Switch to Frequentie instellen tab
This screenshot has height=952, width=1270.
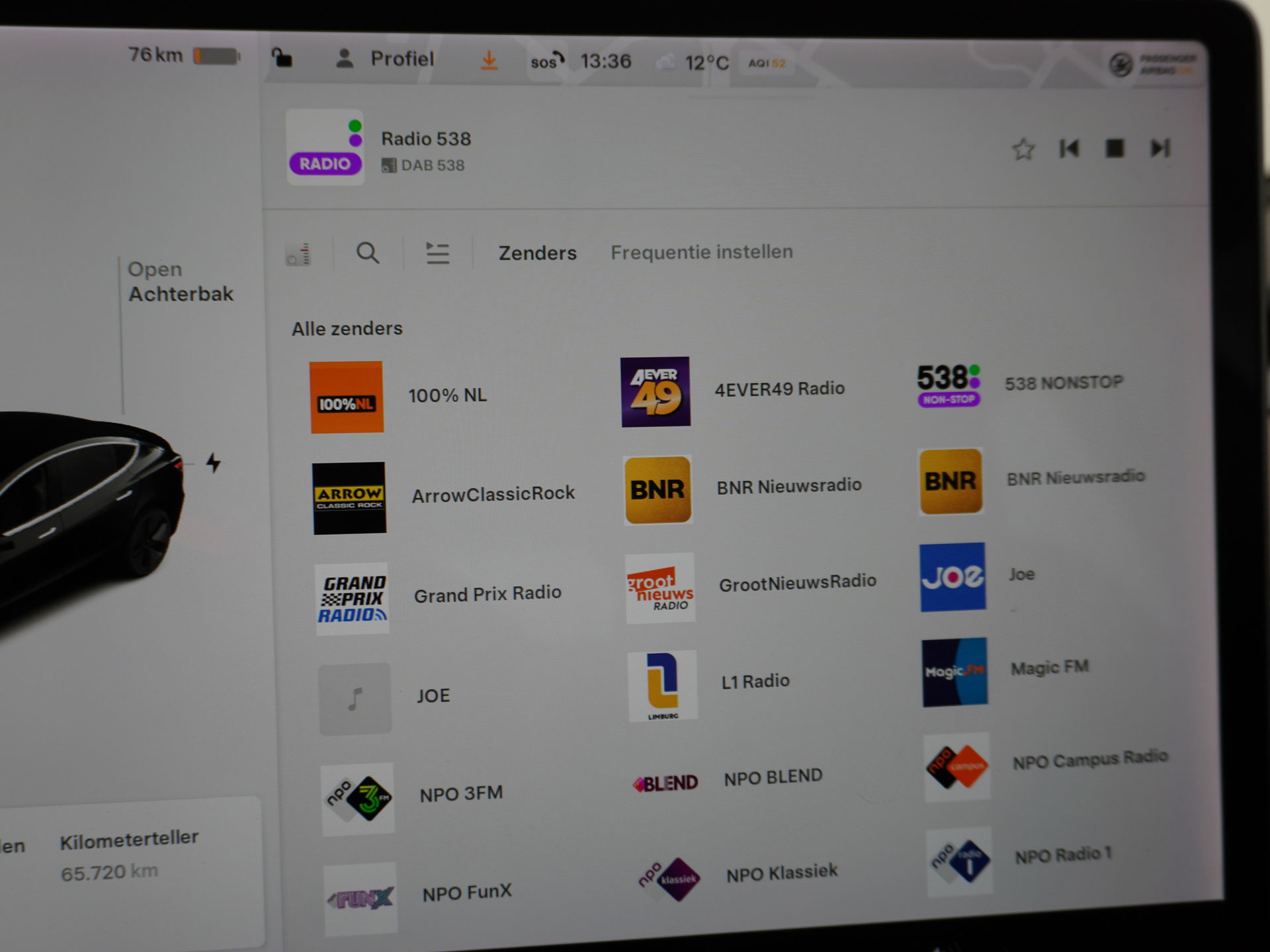pos(701,253)
